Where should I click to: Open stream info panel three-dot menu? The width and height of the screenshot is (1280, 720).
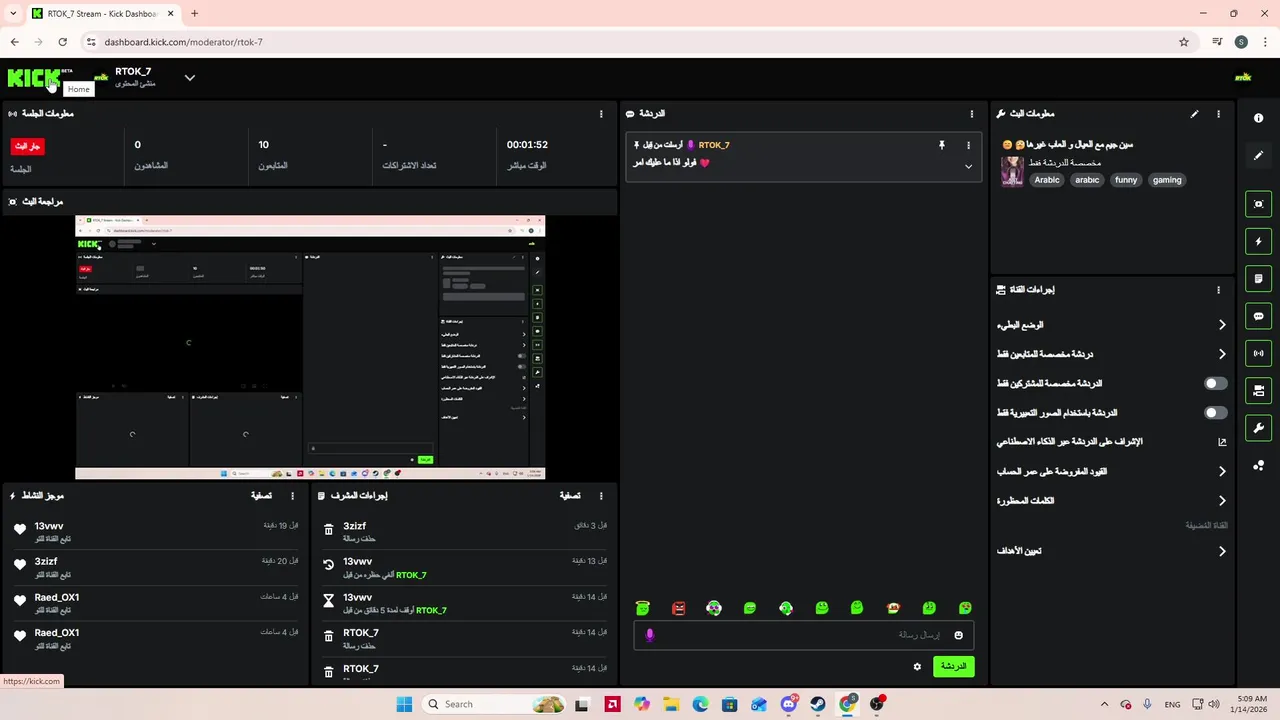coord(1218,114)
